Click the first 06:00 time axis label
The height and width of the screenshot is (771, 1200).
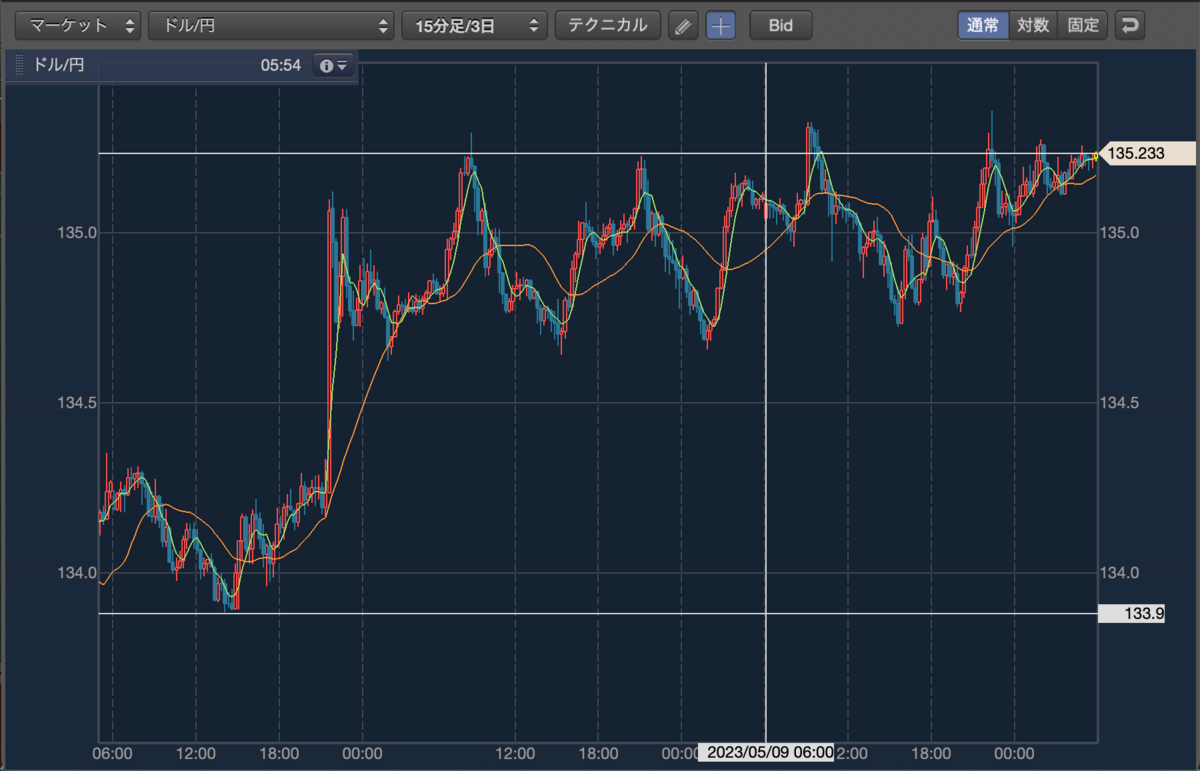[113, 752]
